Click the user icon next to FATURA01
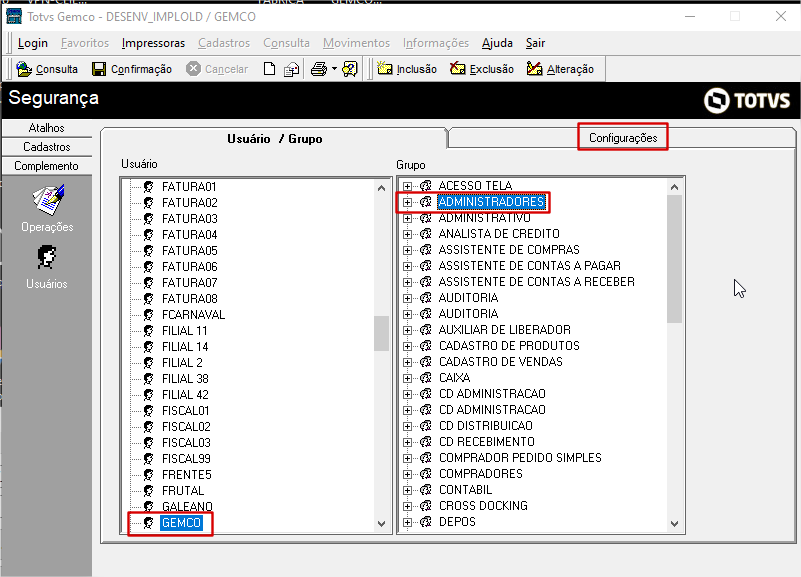This screenshot has height=577, width=801. tap(149, 187)
